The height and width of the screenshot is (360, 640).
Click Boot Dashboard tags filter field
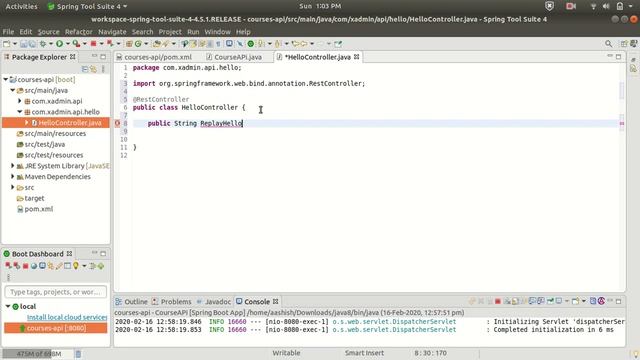pyautogui.click(x=56, y=292)
